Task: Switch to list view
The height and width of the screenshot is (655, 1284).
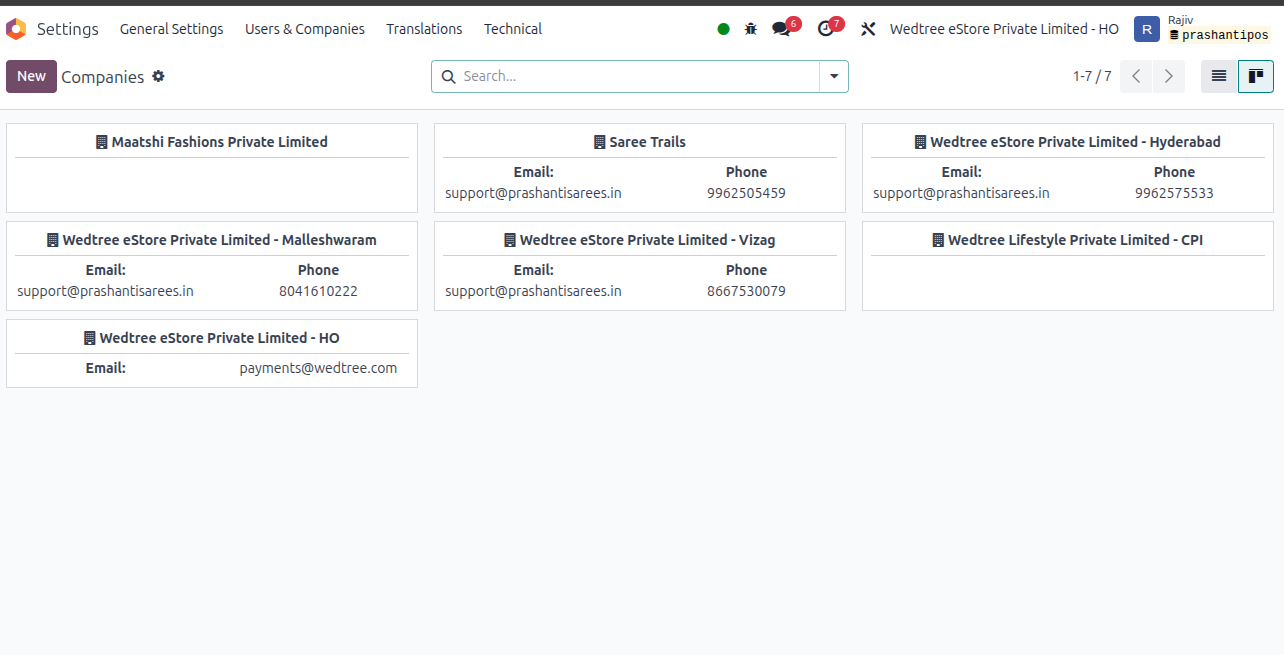Action: pyautogui.click(x=1219, y=76)
